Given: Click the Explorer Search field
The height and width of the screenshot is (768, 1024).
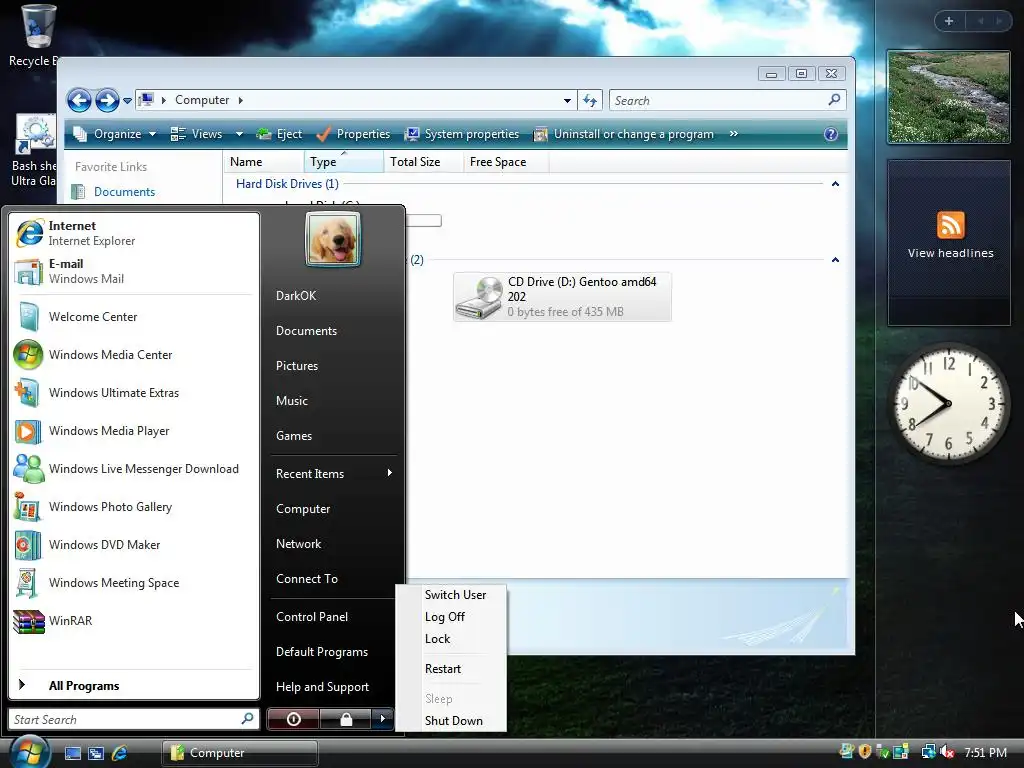Looking at the screenshot, I should pos(728,101).
